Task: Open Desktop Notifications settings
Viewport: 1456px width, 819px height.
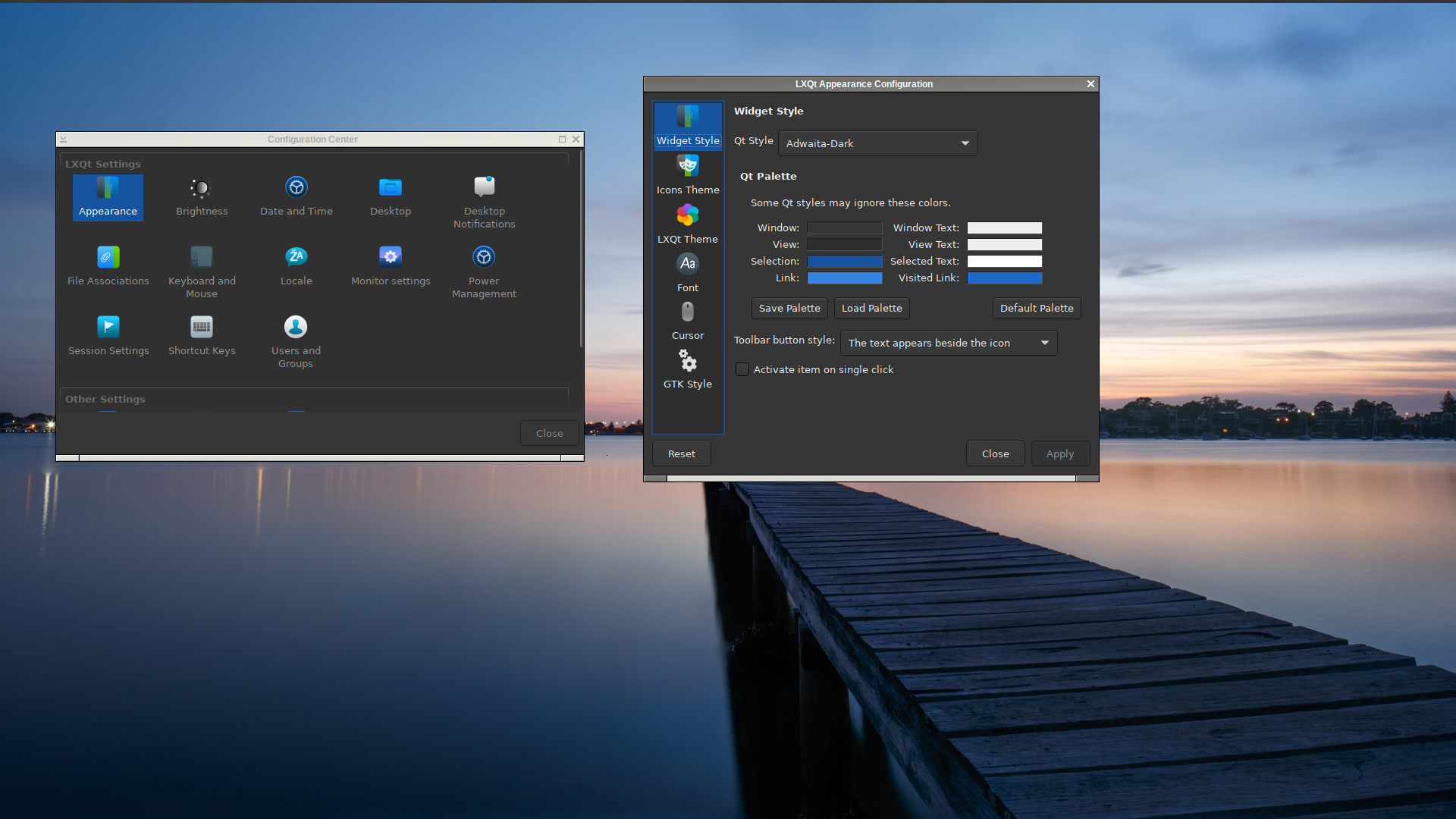Action: pyautogui.click(x=485, y=202)
